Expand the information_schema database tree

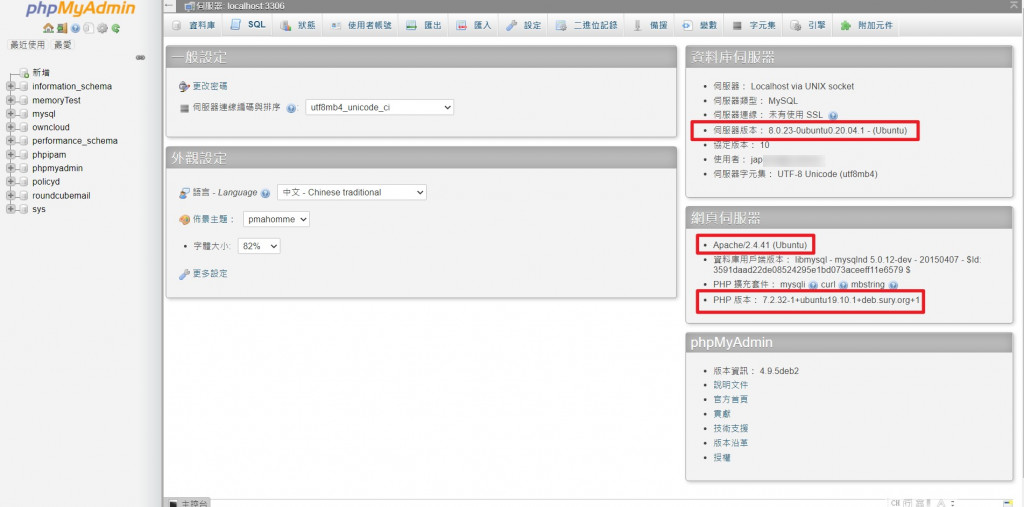pyautogui.click(x=10, y=86)
